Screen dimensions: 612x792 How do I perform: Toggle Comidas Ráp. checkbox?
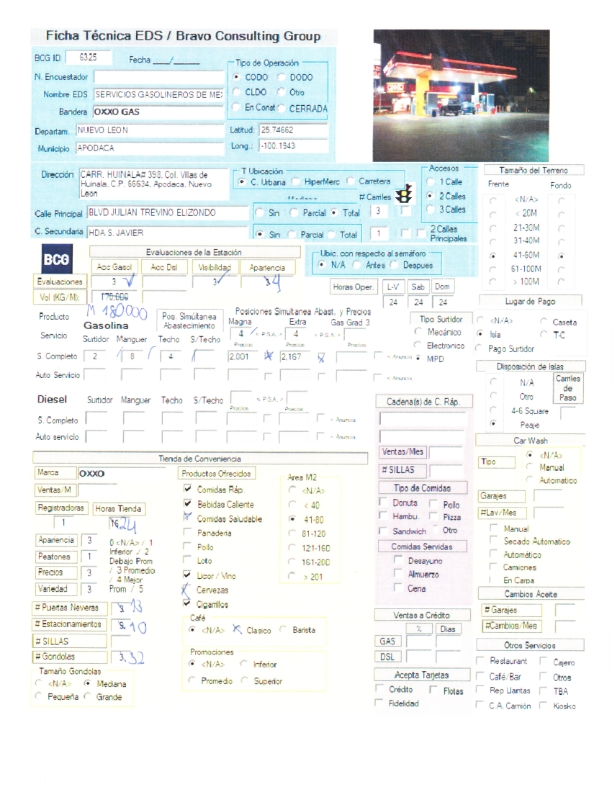(187, 488)
